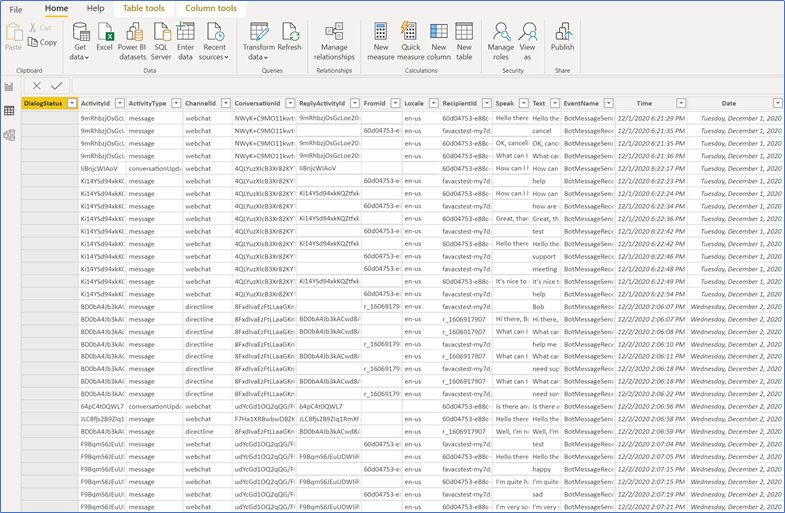The image size is (785, 513).
Task: Switch to Model view in sidebar
Action: [9, 135]
